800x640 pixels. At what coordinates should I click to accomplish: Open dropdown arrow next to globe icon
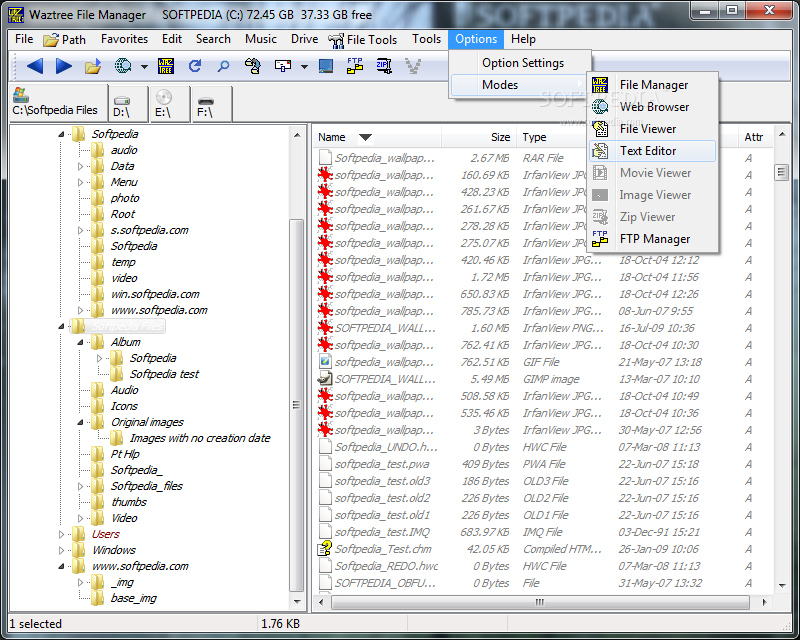(x=144, y=67)
